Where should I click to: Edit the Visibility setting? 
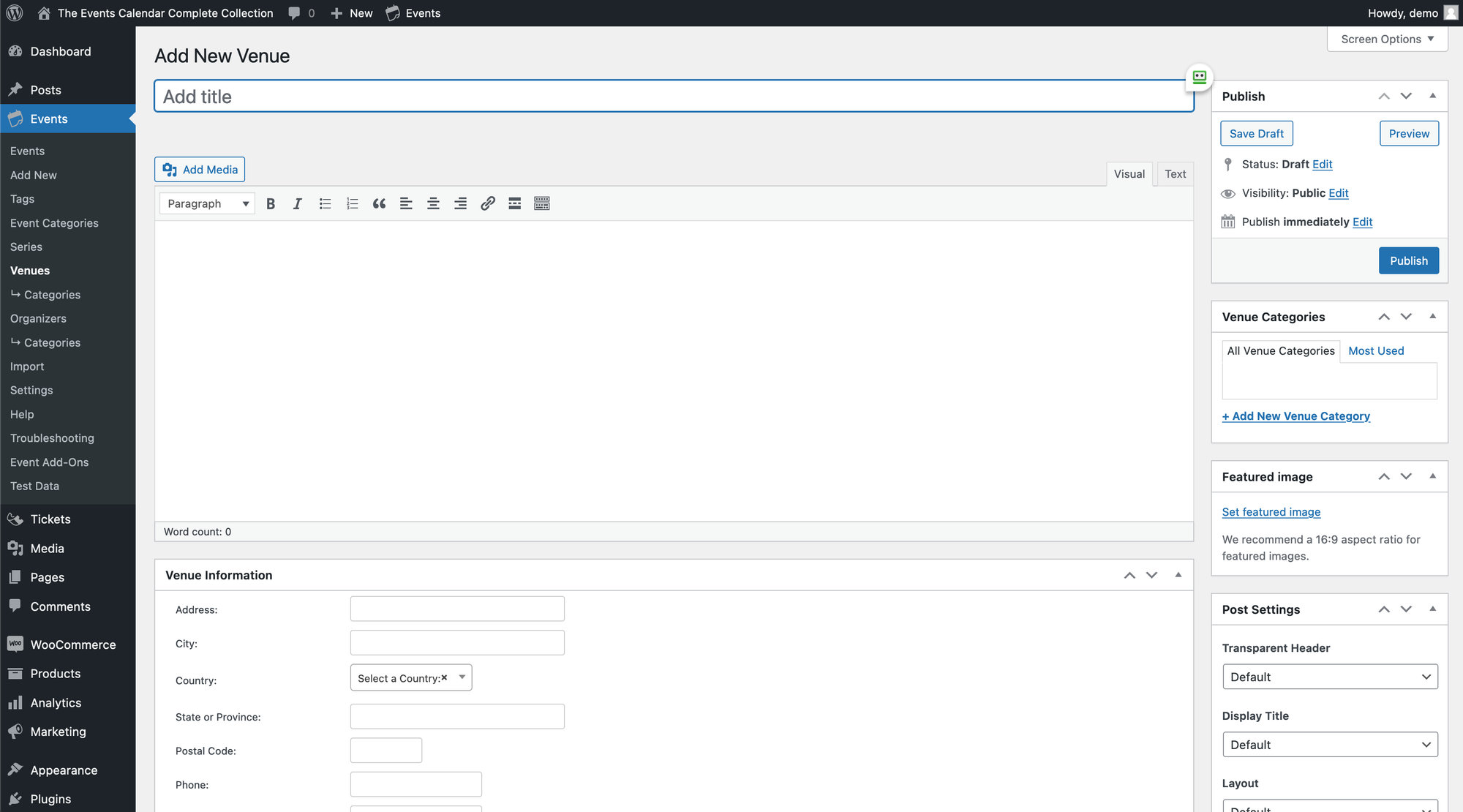1339,193
